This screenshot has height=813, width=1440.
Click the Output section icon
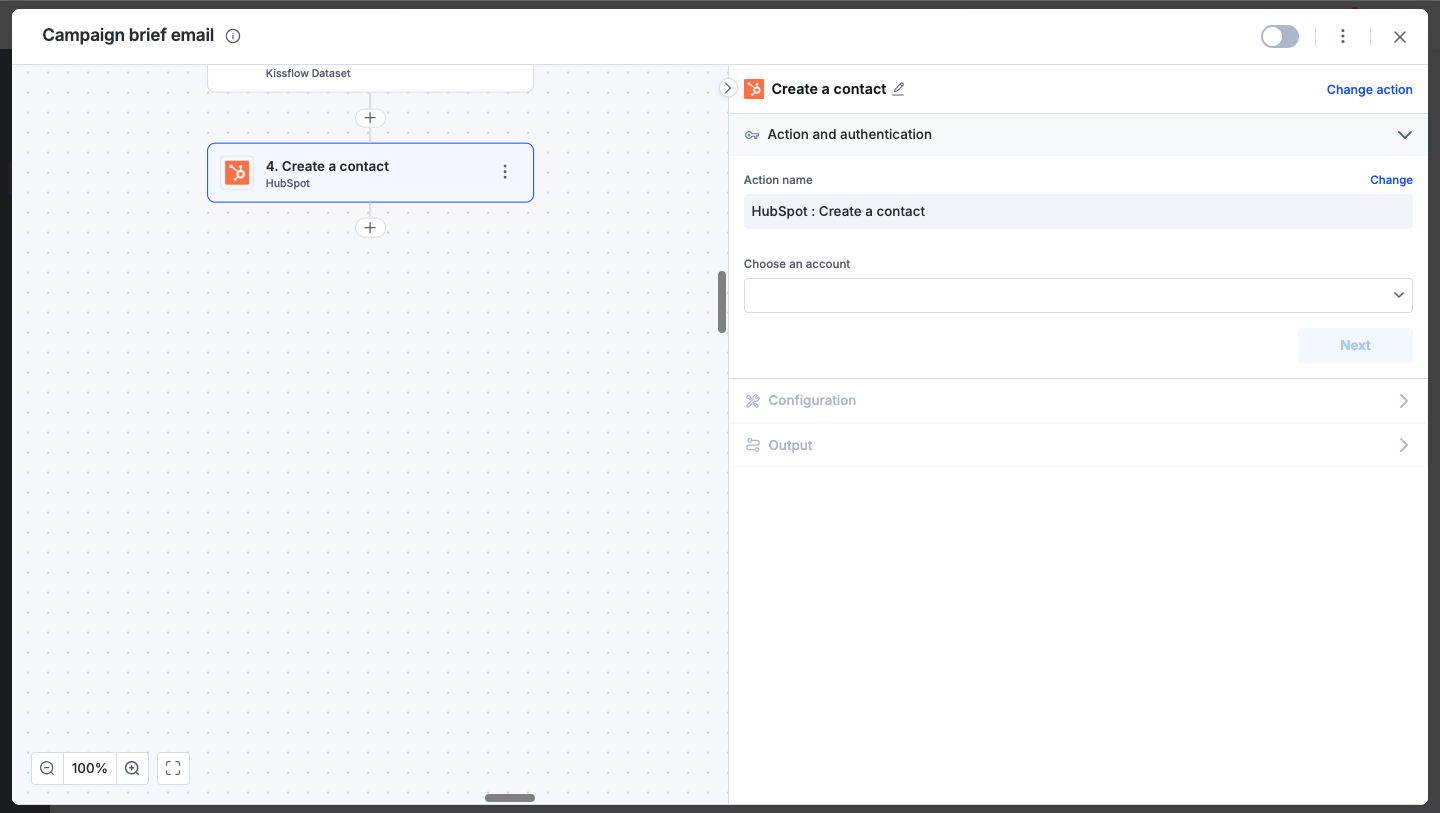(753, 445)
